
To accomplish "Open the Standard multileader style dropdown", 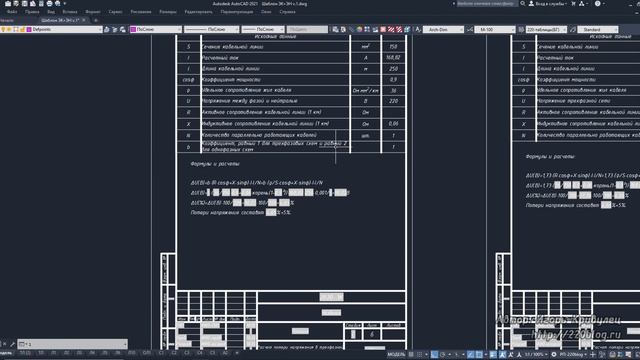I will tap(598, 29).
